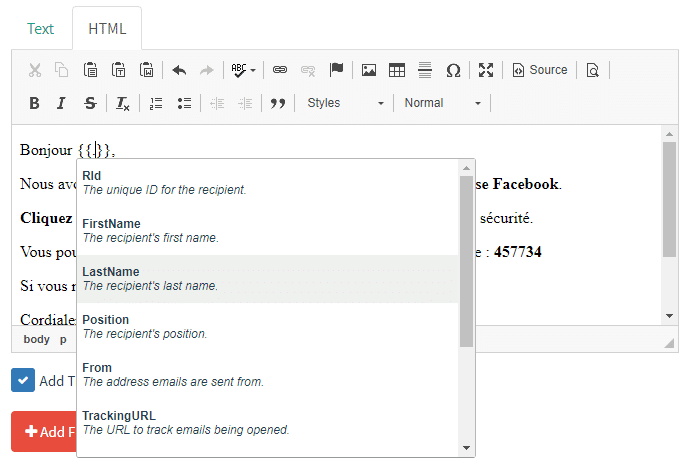The width and height of the screenshot is (692, 462).
Task: Click suggestion list scroll down arrow
Action: [x=466, y=448]
